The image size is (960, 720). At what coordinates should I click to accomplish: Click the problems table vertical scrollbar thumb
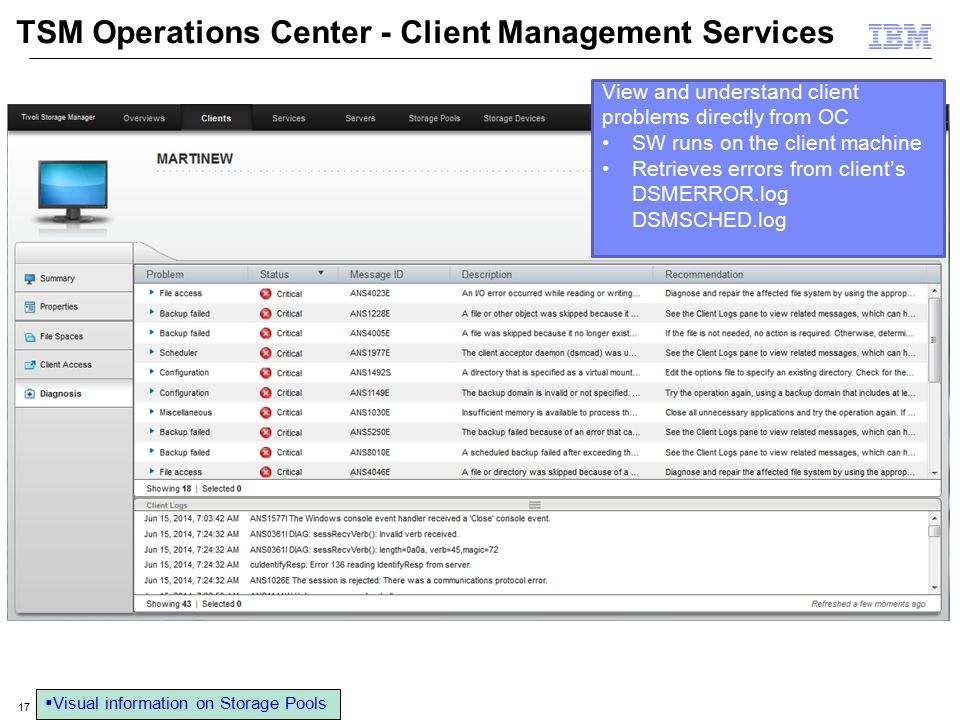coord(934,340)
